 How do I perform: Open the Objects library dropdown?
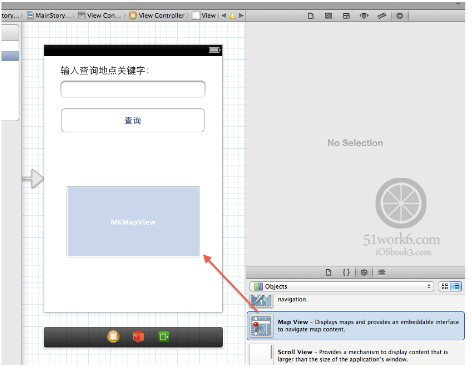click(x=341, y=286)
